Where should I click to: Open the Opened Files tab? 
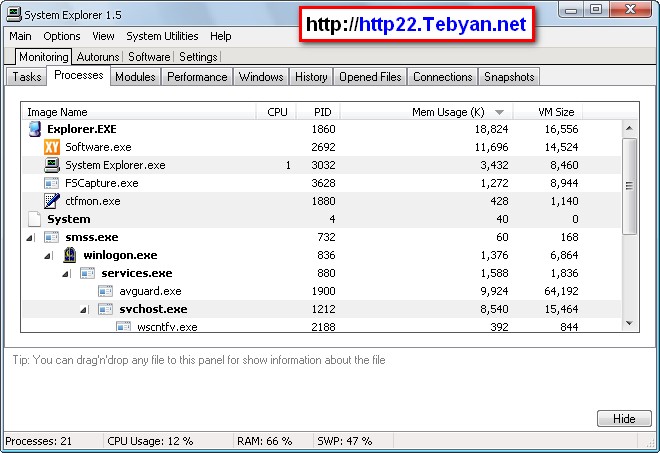pos(370,77)
